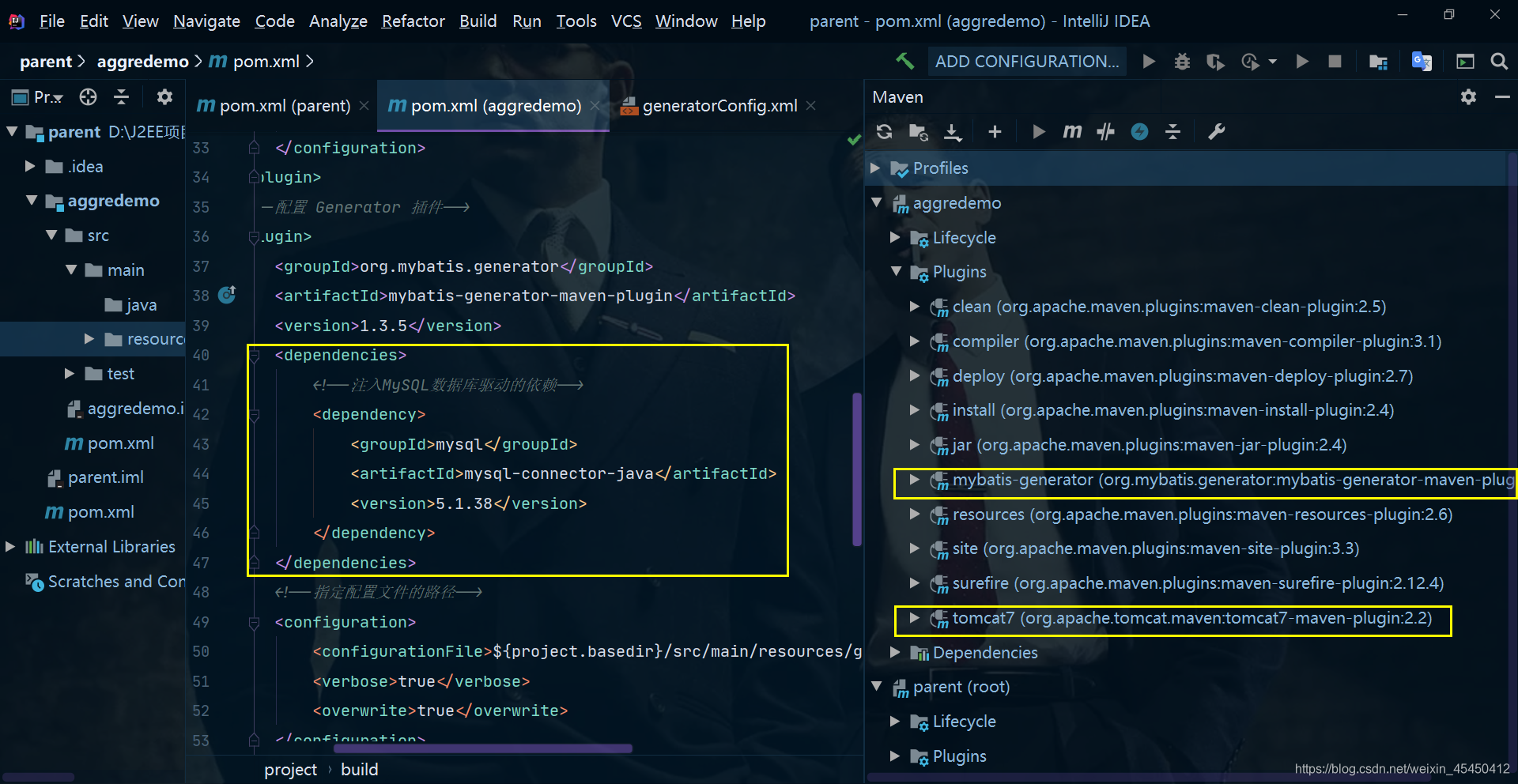
Task: Click editor horizontal scrollbar thumb
Action: point(483,748)
